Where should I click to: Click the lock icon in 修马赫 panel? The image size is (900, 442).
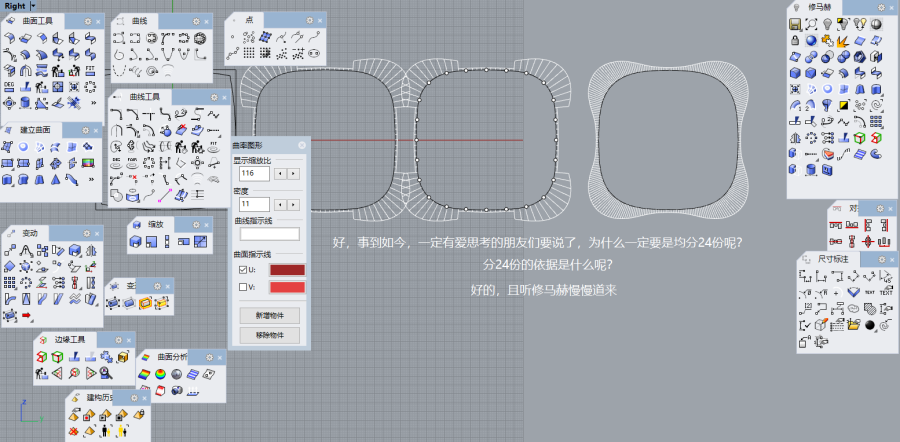(x=794, y=40)
